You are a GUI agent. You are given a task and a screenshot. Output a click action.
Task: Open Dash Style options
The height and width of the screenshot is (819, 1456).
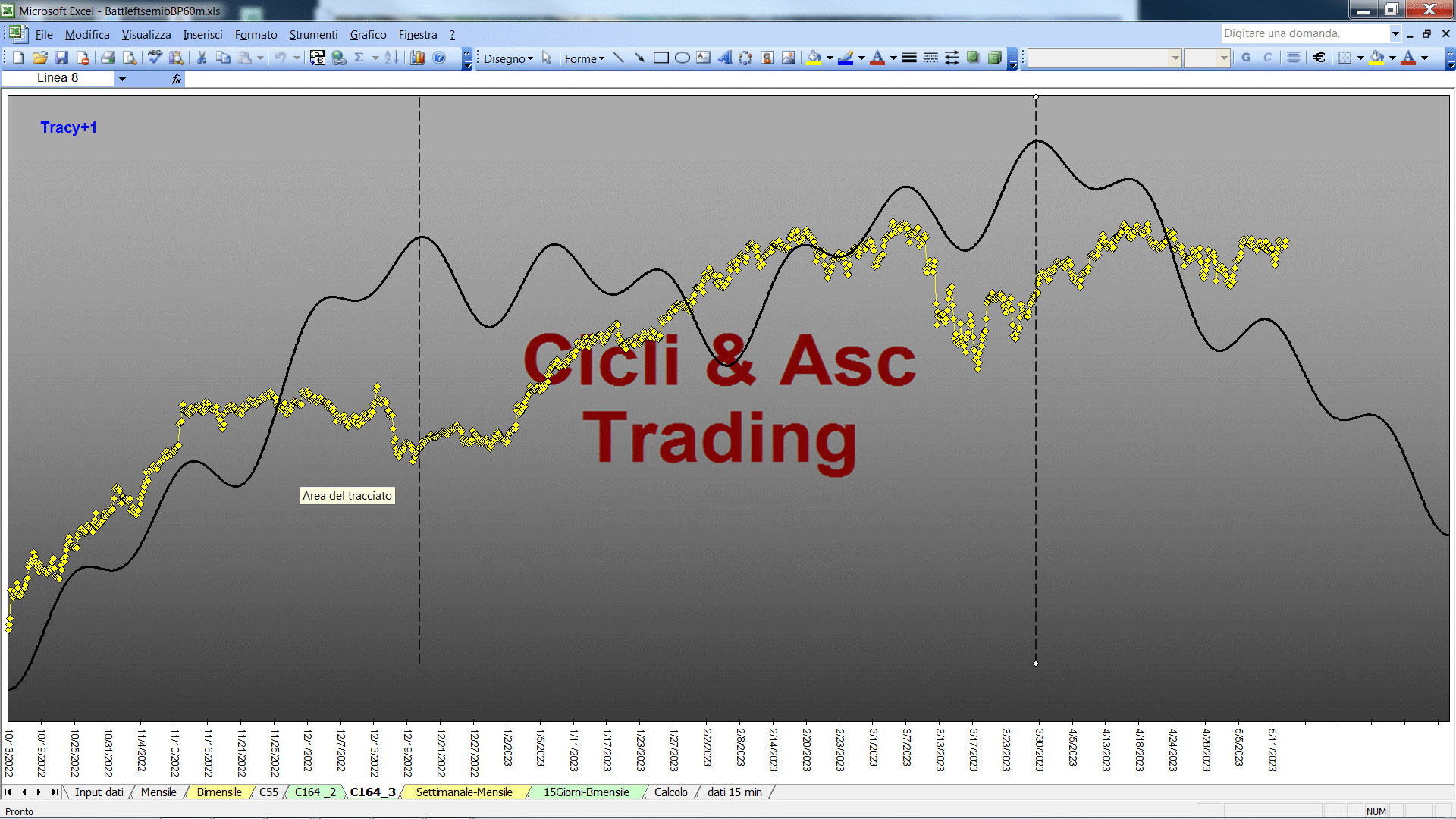pos(930,58)
